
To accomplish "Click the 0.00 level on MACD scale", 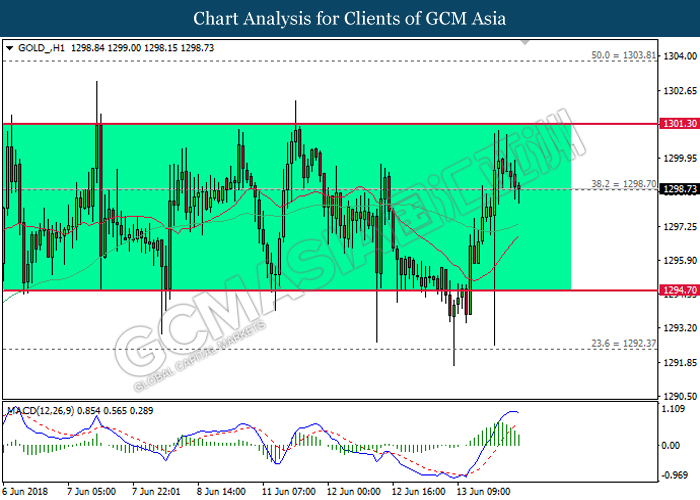I will click(671, 444).
